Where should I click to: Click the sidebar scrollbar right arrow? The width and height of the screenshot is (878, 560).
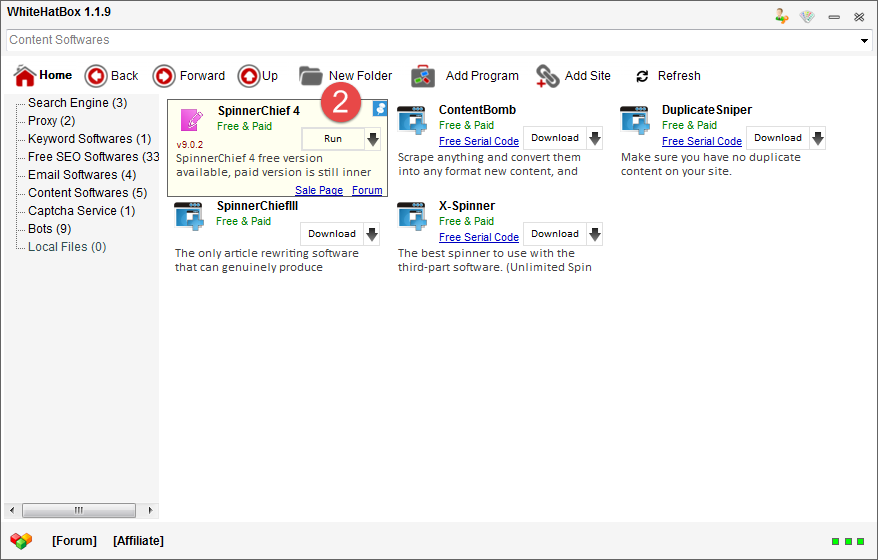click(x=150, y=510)
